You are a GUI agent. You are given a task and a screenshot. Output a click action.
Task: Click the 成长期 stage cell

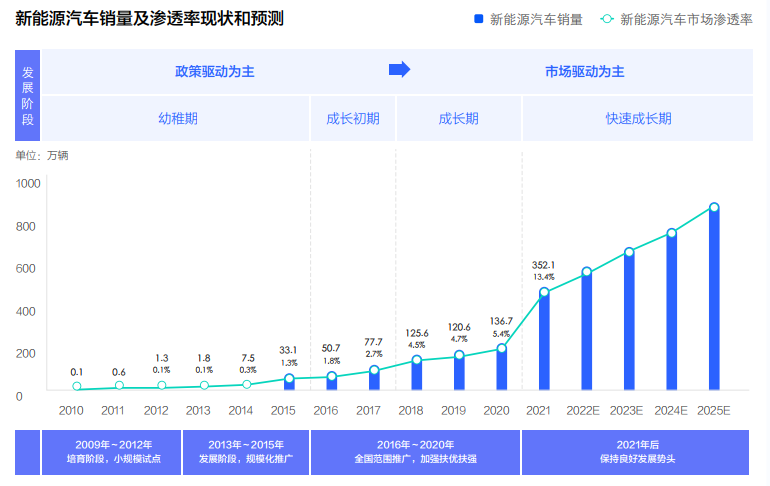coord(459,118)
